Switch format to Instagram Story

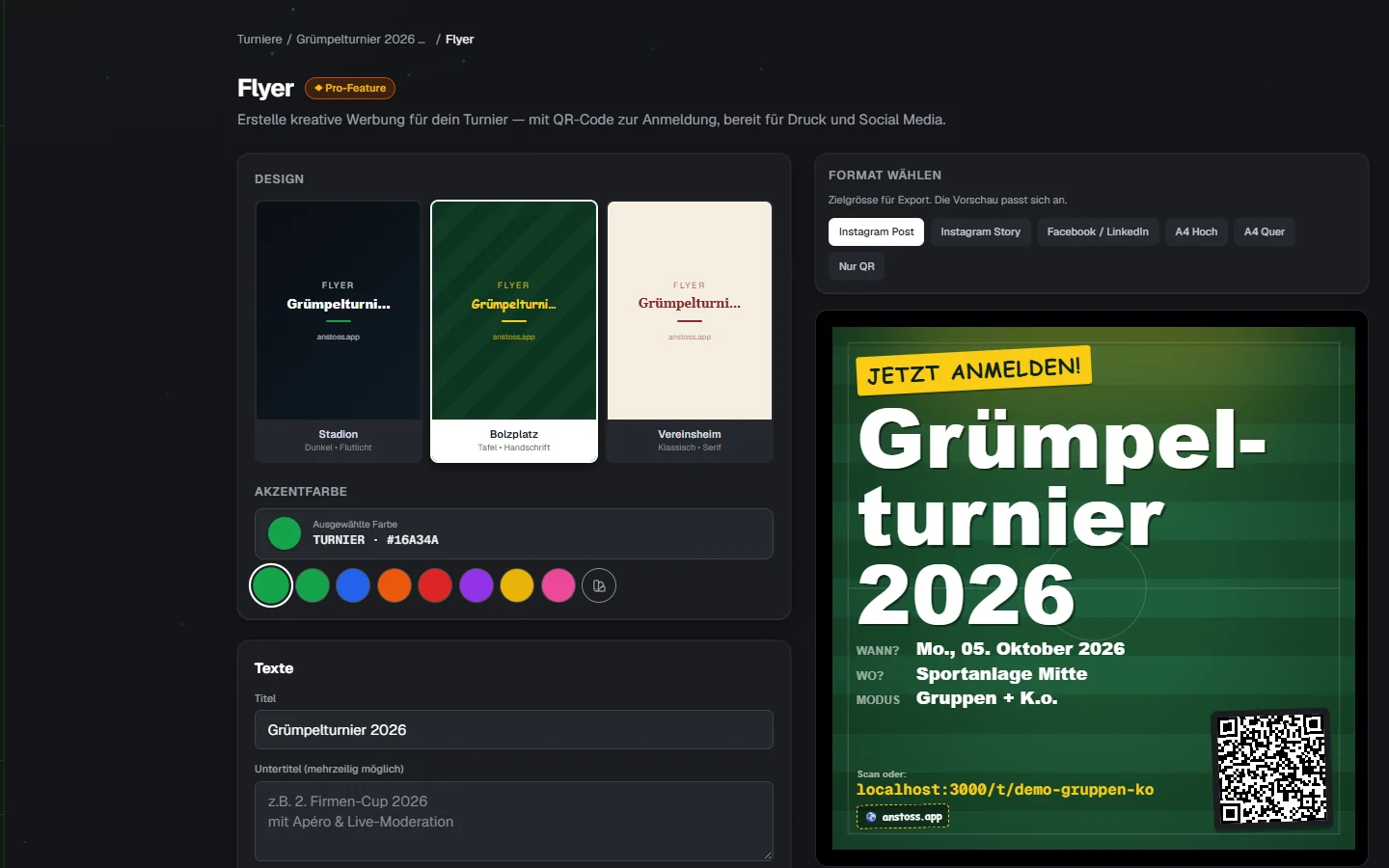980,231
